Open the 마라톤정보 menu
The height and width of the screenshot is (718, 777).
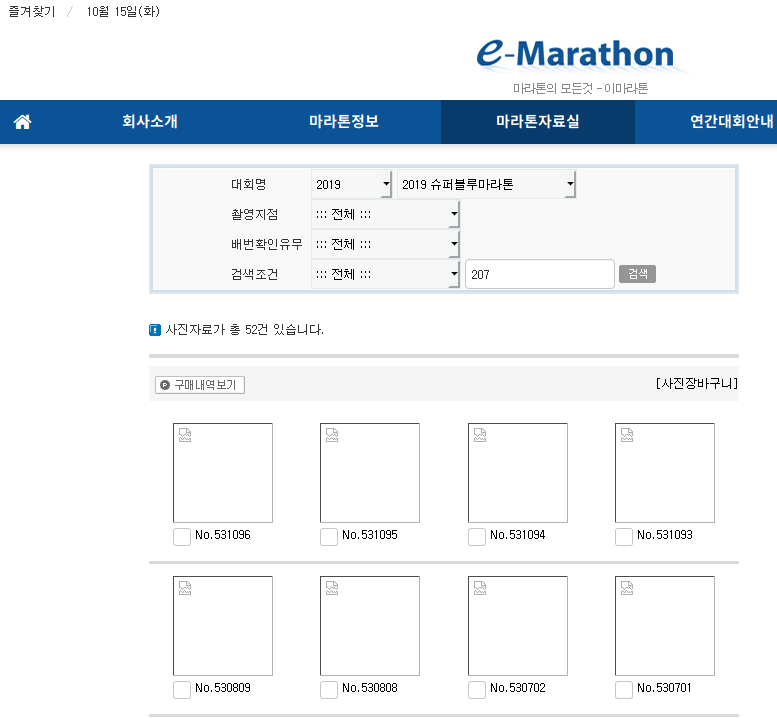343,122
